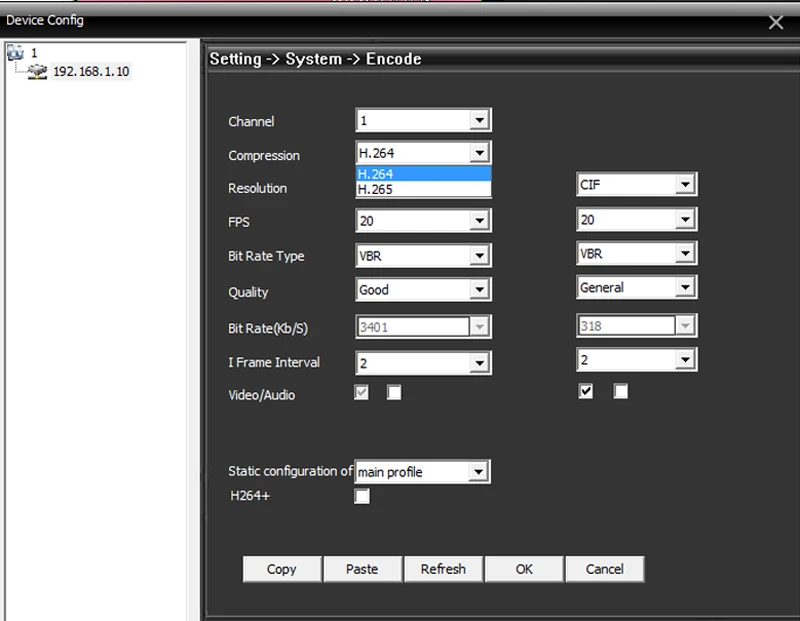Toggle main stream audio checkbox
The width and height of the screenshot is (800, 621).
[x=394, y=392]
